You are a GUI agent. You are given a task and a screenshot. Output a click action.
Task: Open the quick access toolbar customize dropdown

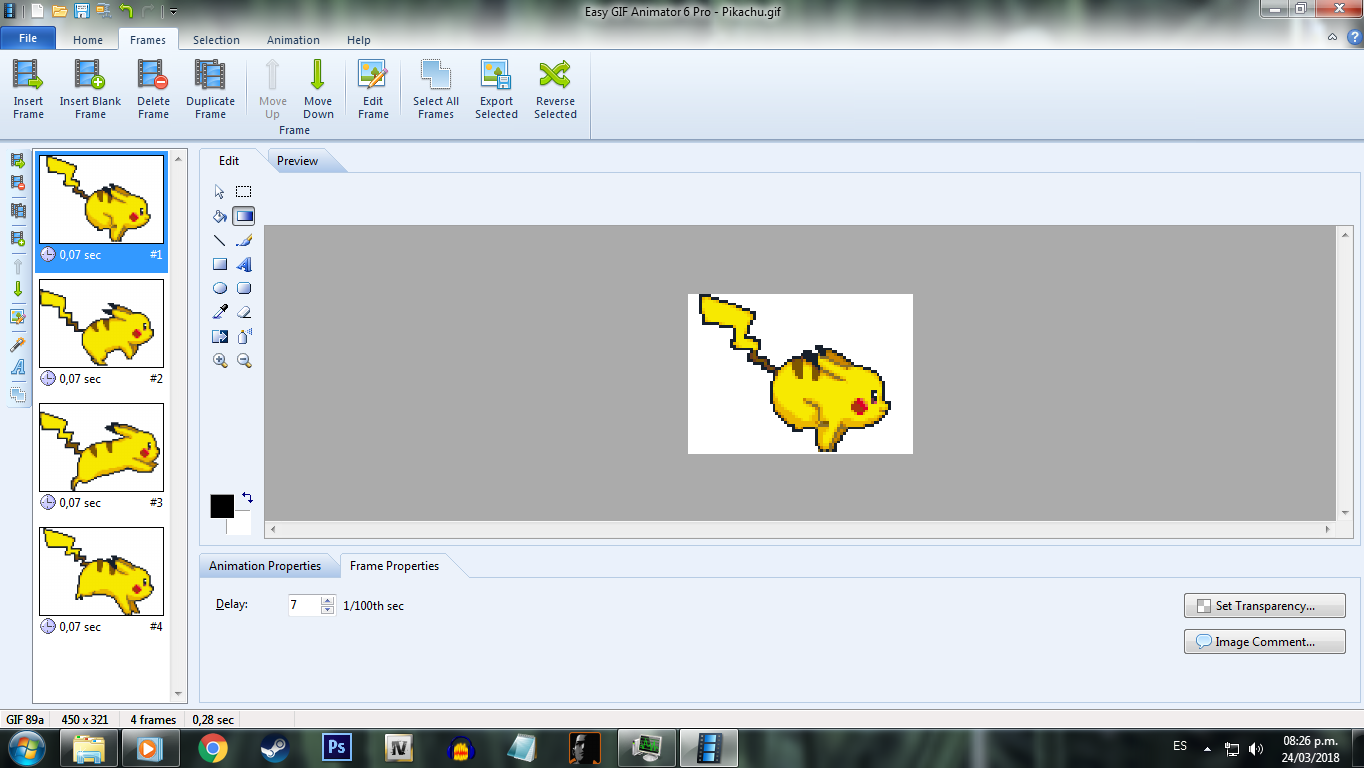[173, 12]
